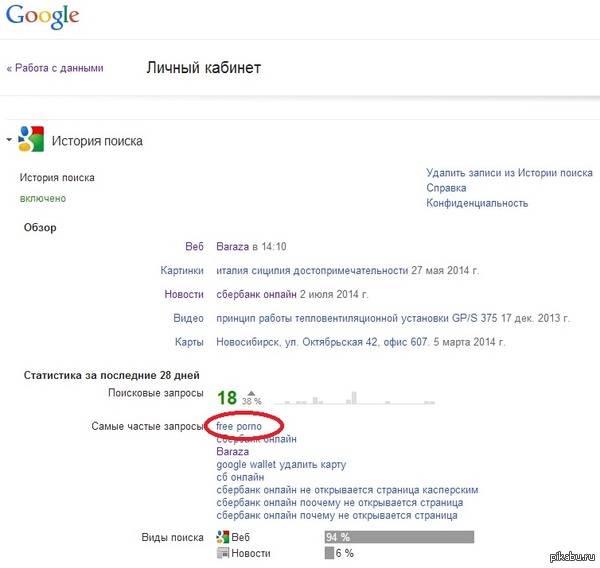This screenshot has height=568, width=600.
Task: Click query ending with страница касперским
Action: pos(347,491)
